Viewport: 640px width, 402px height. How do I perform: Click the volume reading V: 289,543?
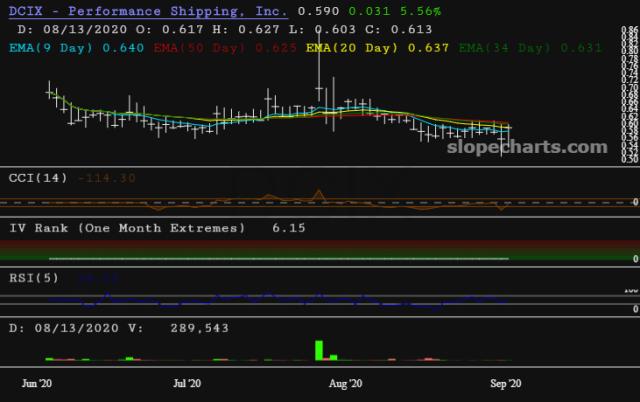pyautogui.click(x=178, y=329)
